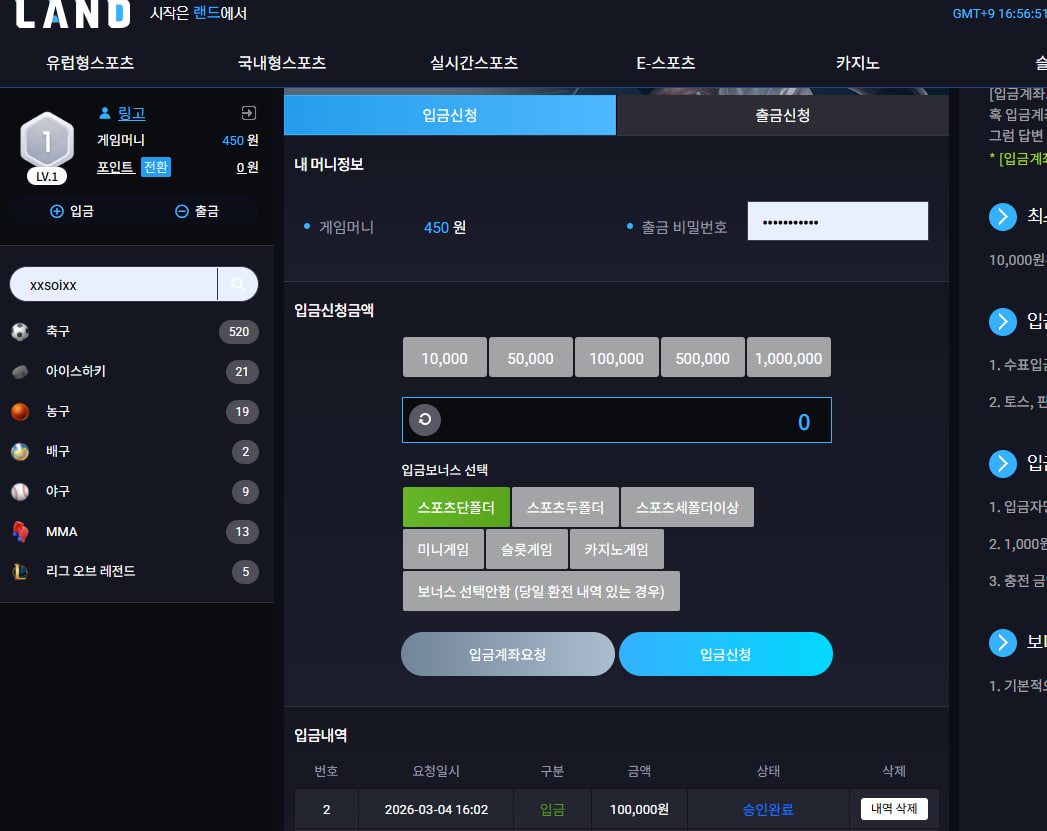Add the 100,000 quick amount
This screenshot has height=831, width=1047.
[x=616, y=358]
